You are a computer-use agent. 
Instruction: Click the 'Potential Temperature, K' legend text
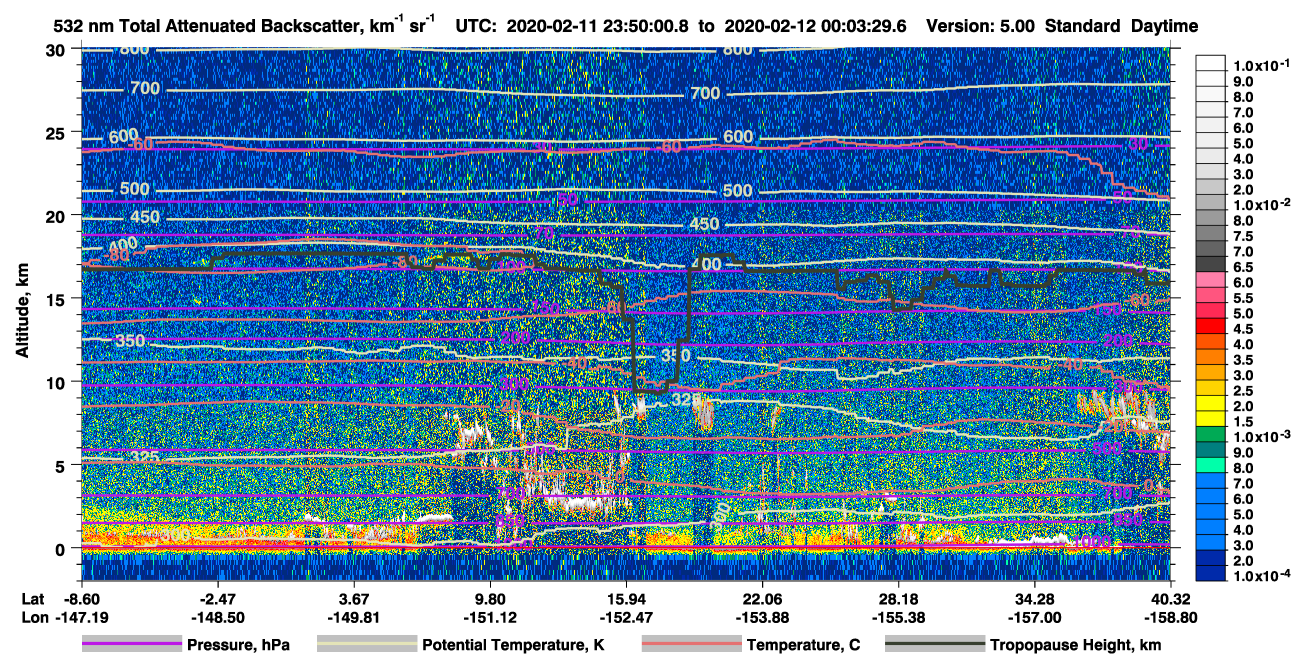pos(513,645)
